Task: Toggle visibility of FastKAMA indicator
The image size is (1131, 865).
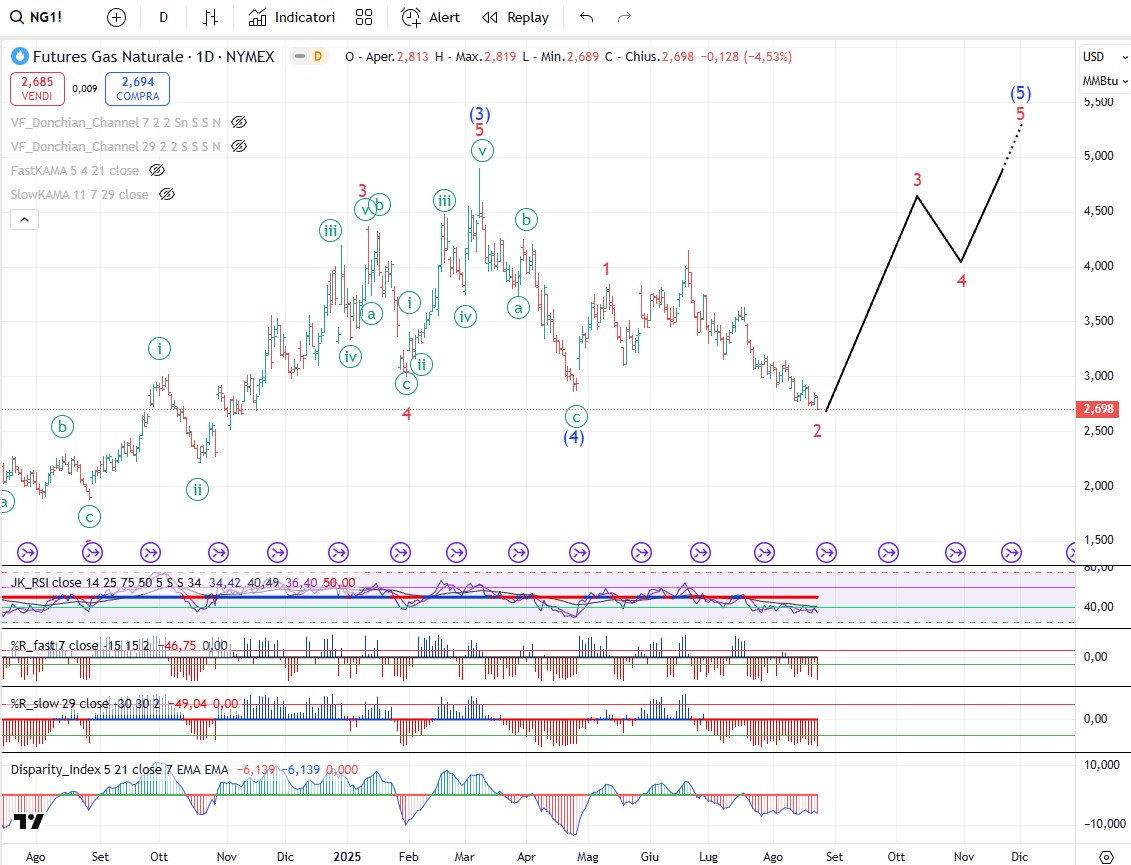Action: [157, 170]
